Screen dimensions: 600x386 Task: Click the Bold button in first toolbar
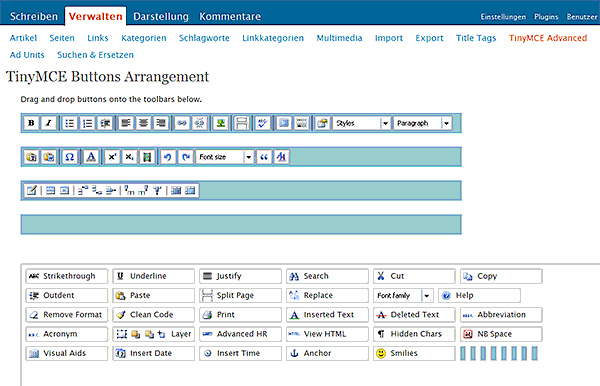pyautogui.click(x=31, y=123)
